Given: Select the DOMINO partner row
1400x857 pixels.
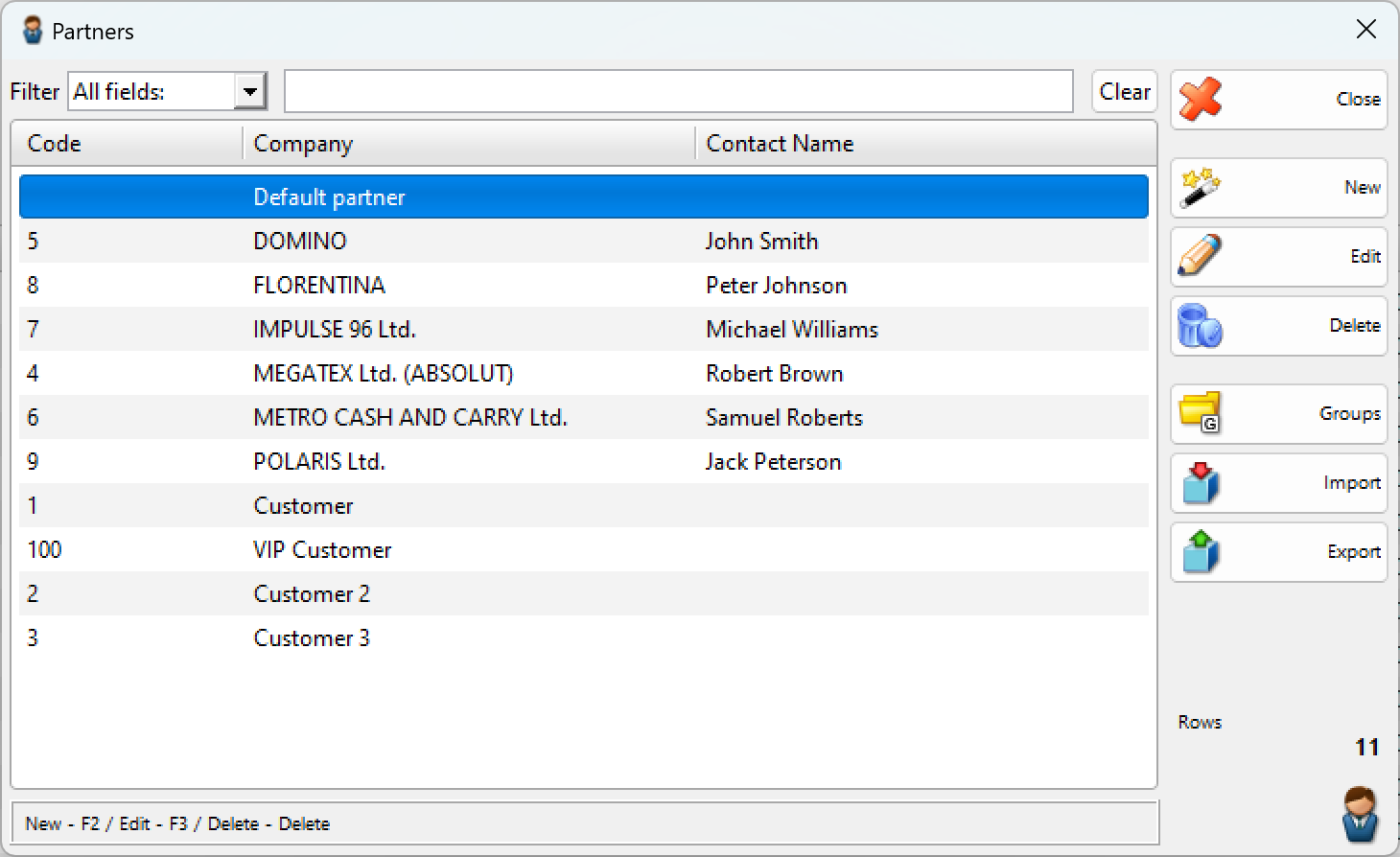Looking at the screenshot, I should click(583, 241).
